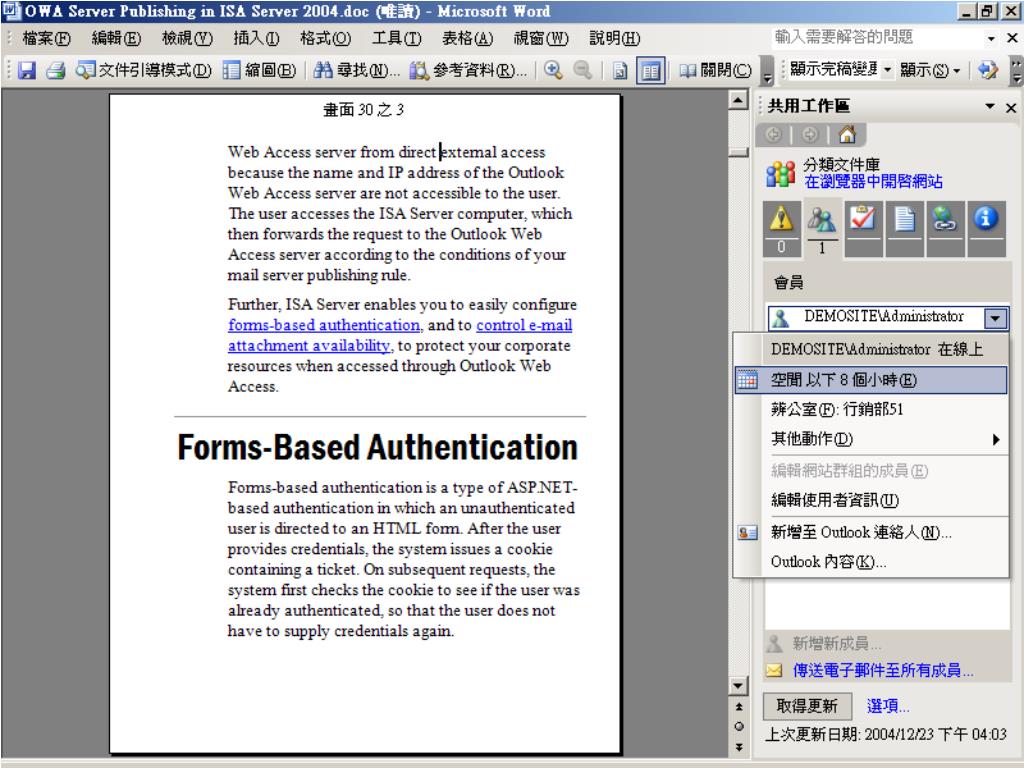Click 在瀏覽器中開啟網站 link
Screen dimensions: 1024x768
pyautogui.click(x=873, y=182)
